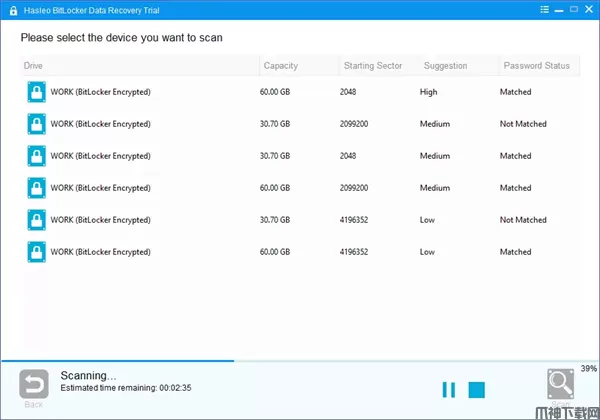600x420 pixels.
Task: Sort by the Password Status column header
Action: (x=536, y=66)
